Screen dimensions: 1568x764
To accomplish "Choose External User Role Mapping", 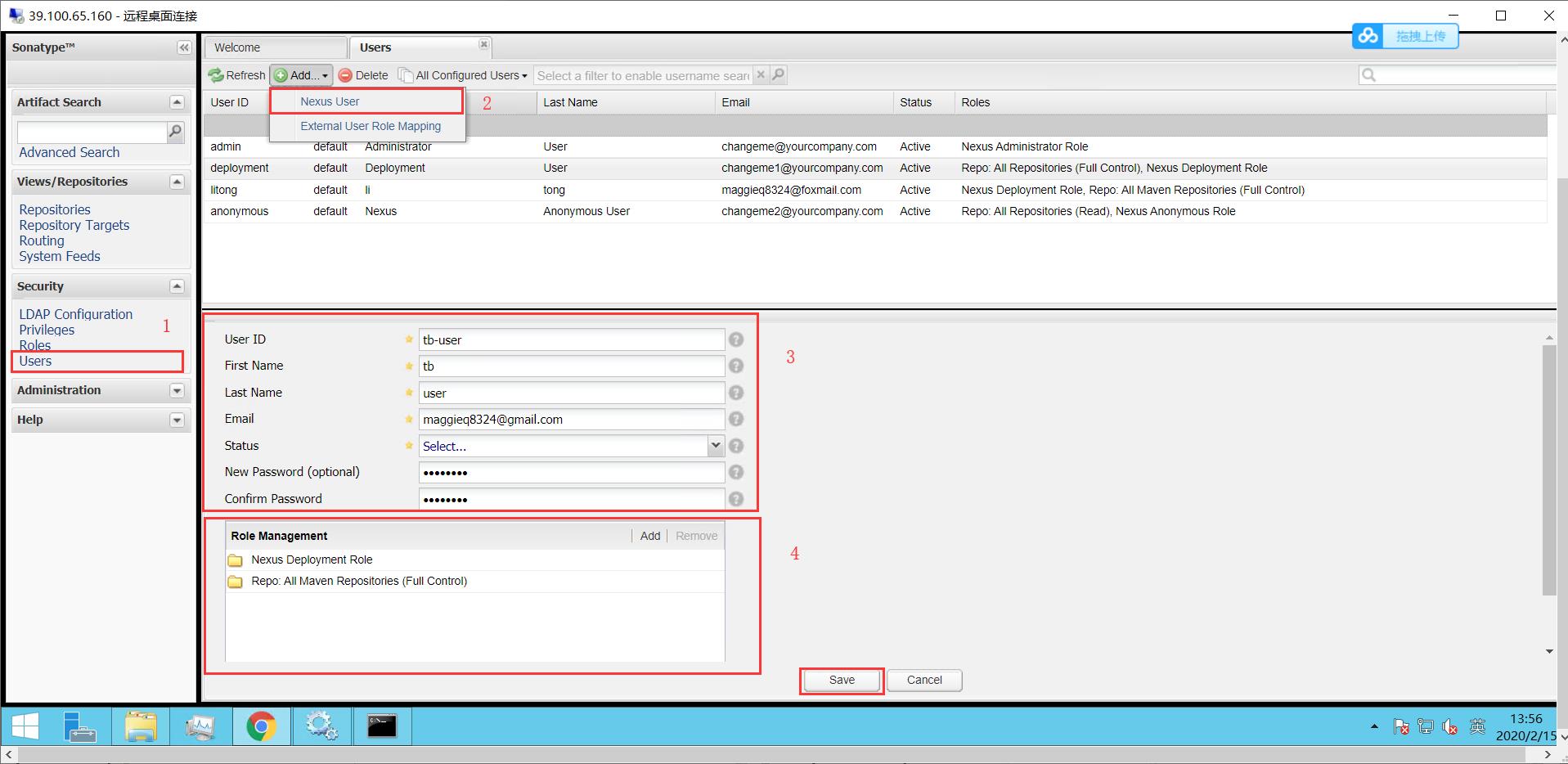I will coord(371,126).
